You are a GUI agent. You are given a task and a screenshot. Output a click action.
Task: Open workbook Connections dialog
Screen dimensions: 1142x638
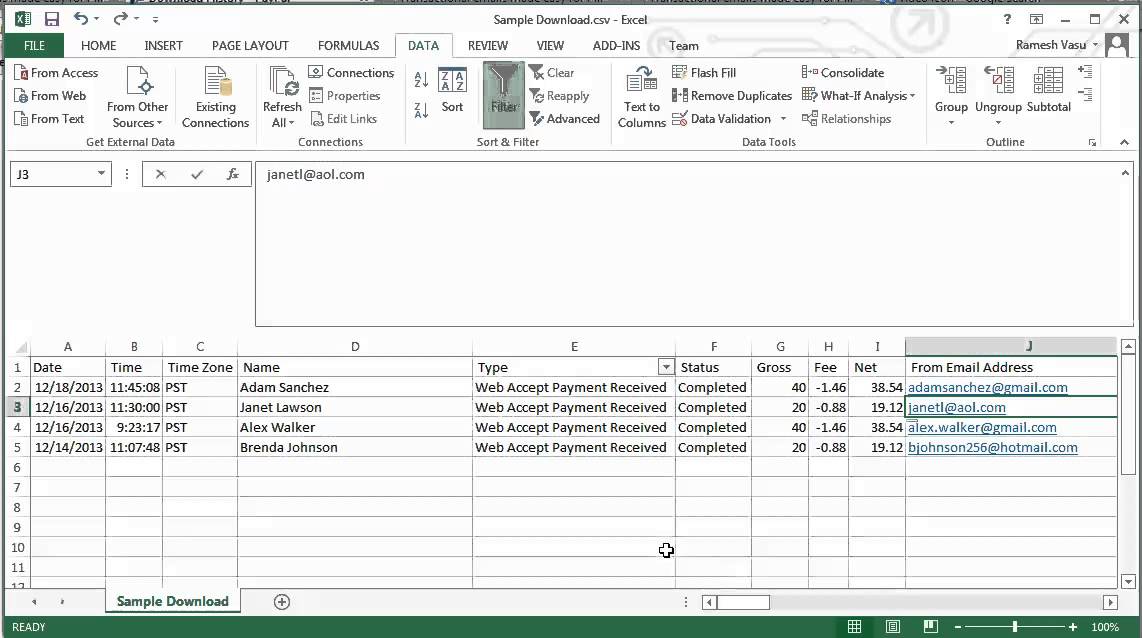click(x=352, y=73)
